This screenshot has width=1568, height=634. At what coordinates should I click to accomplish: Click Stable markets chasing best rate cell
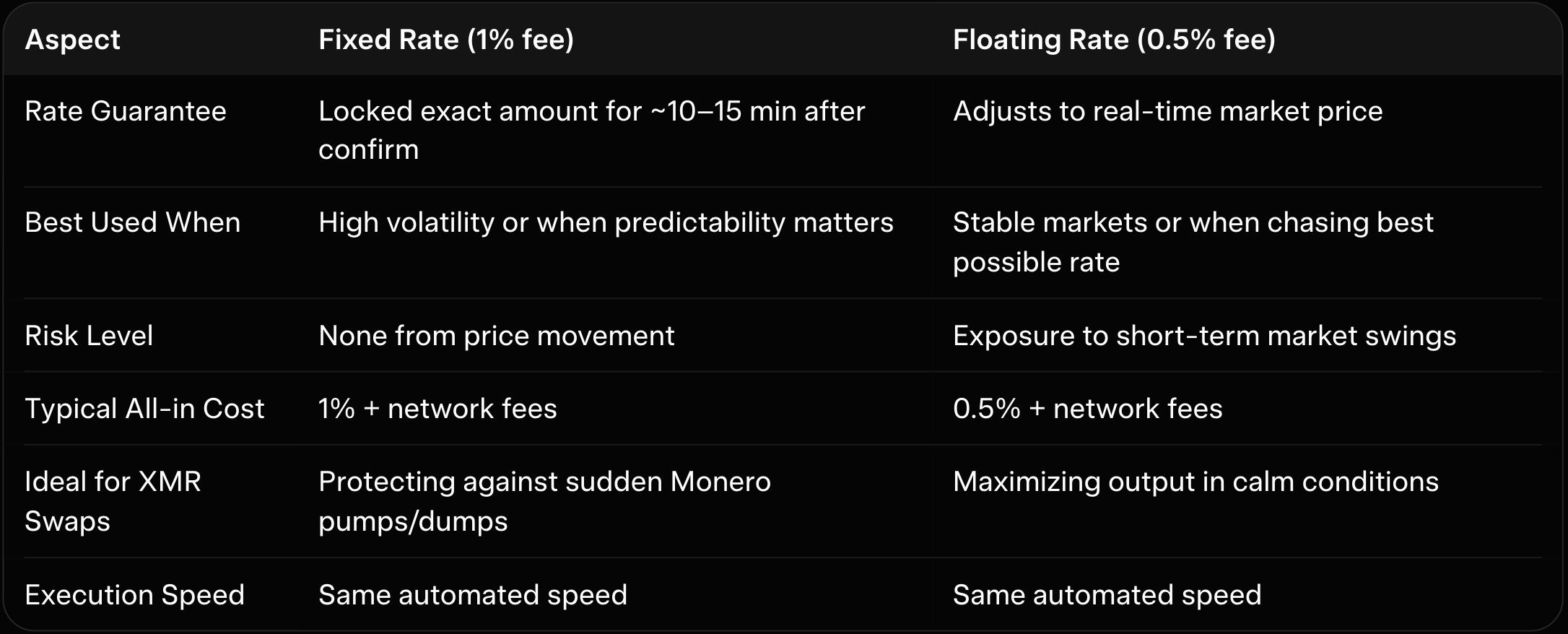[1192, 241]
